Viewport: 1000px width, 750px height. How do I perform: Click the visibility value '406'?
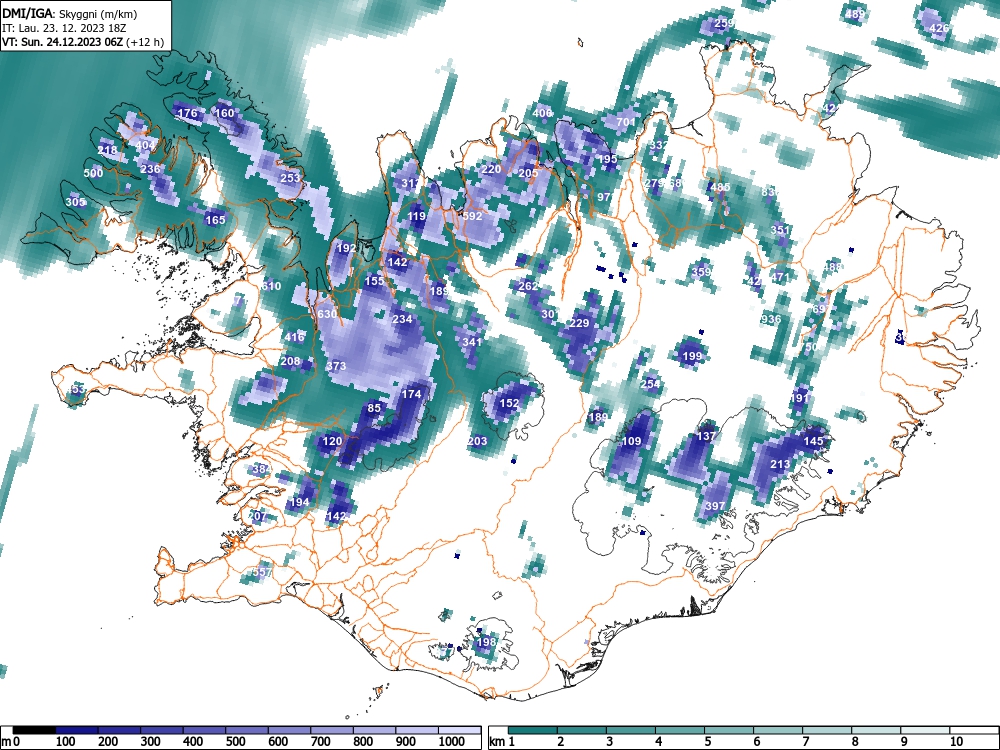tap(542, 113)
